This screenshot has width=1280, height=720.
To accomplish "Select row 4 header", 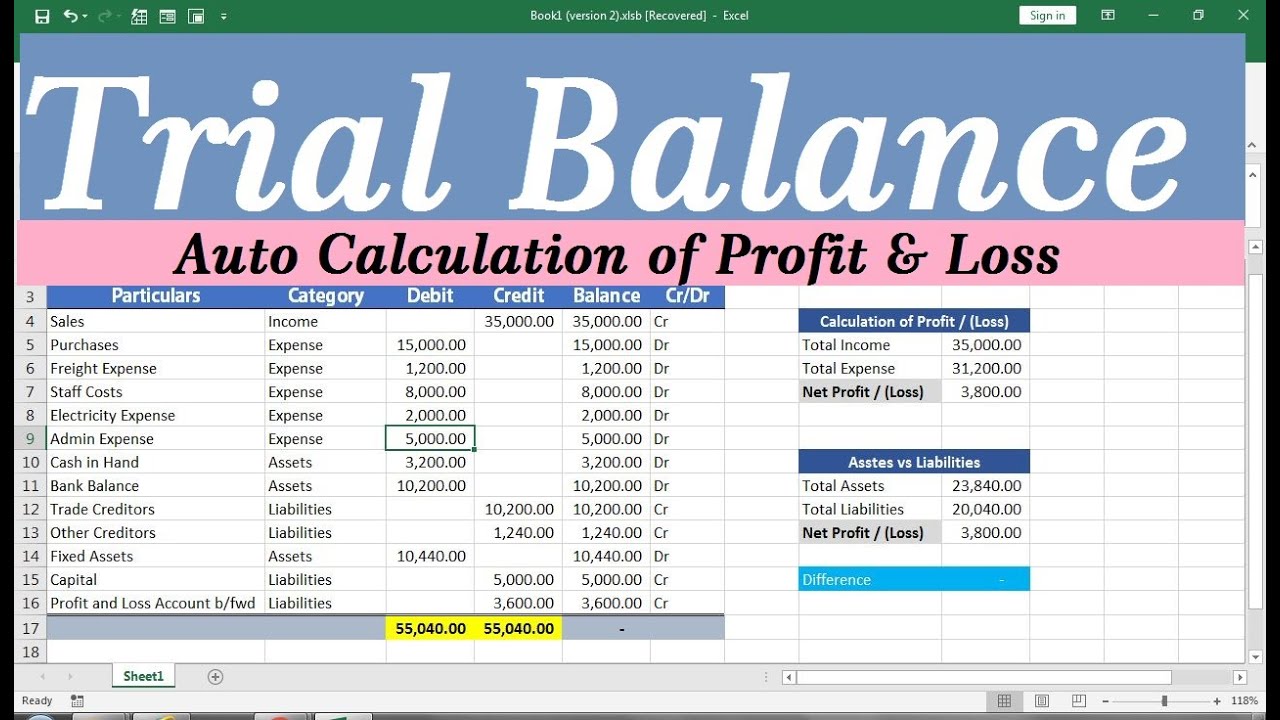I will (30, 321).
